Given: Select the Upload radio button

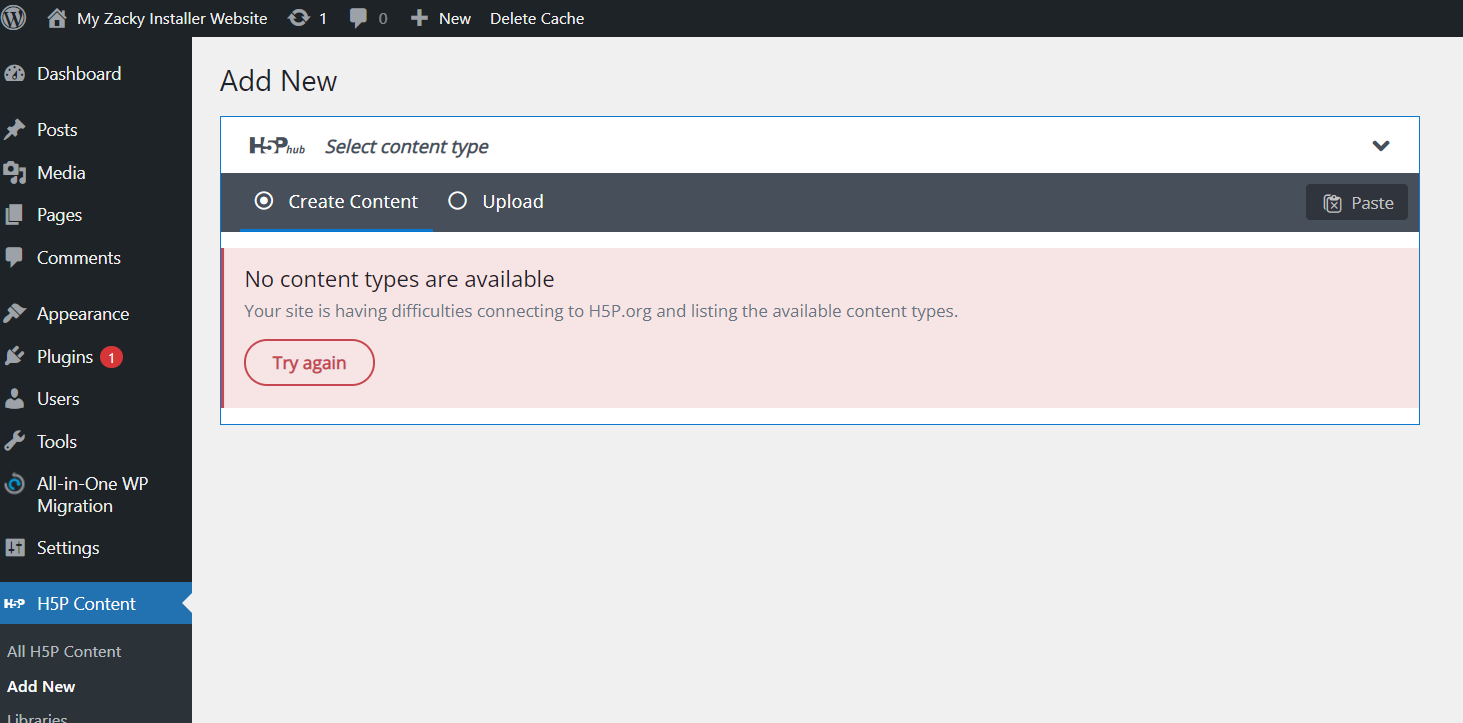Looking at the screenshot, I should pyautogui.click(x=457, y=201).
